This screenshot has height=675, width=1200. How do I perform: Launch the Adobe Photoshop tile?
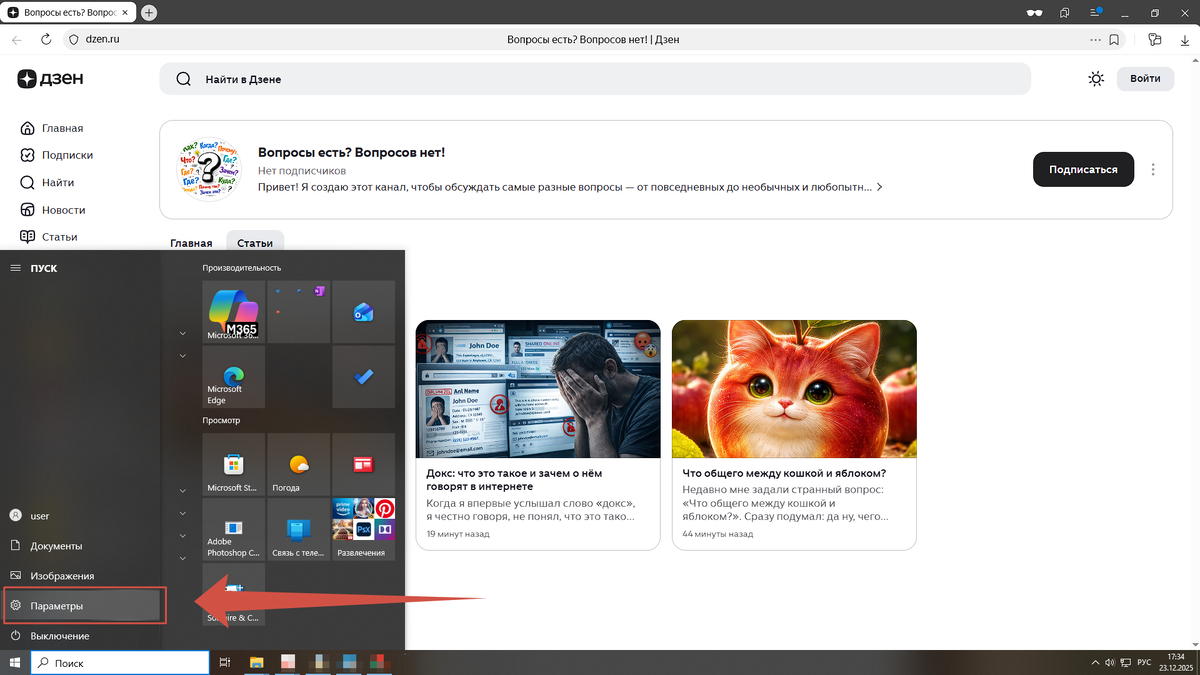(x=234, y=530)
